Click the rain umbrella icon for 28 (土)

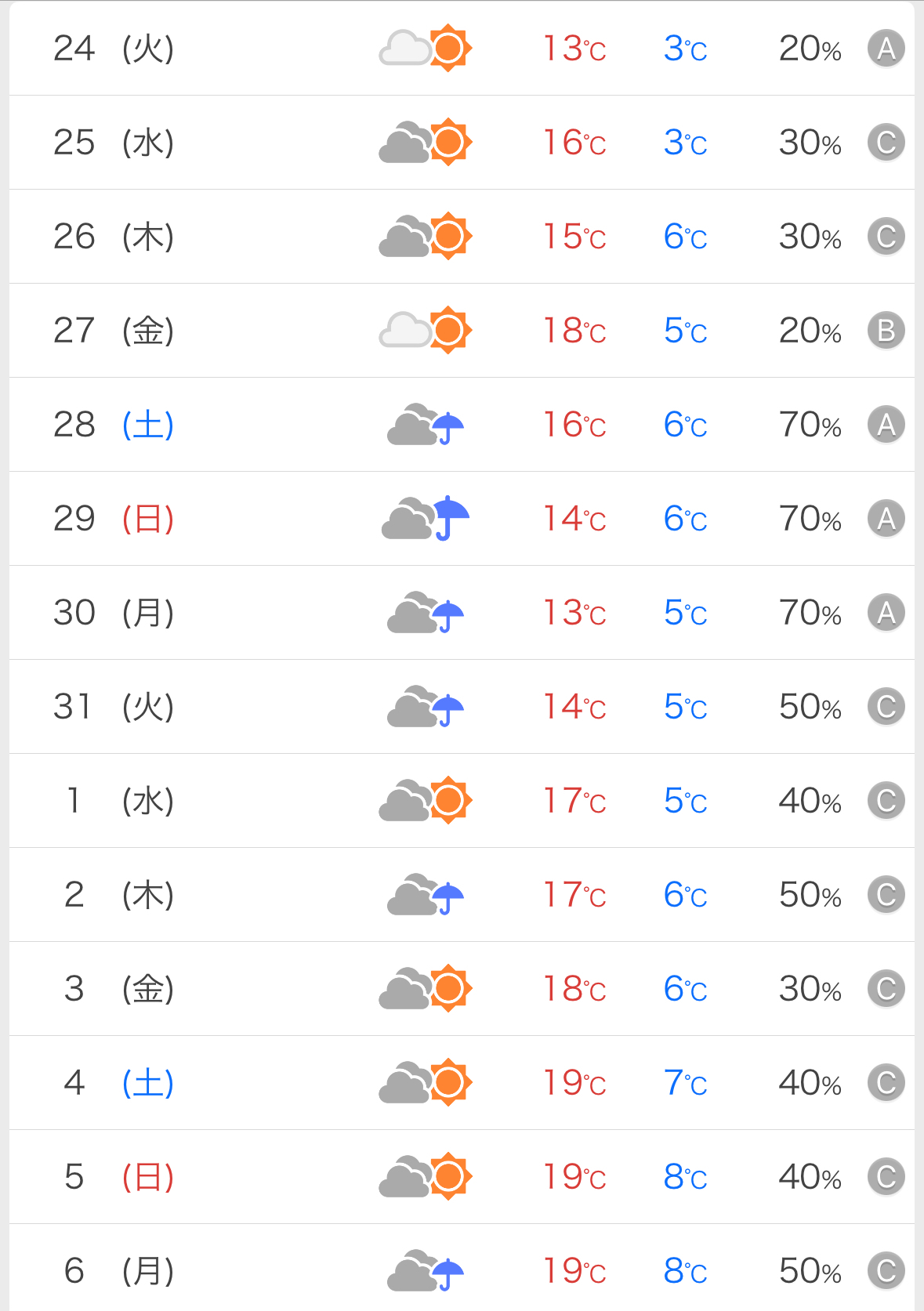(426, 425)
